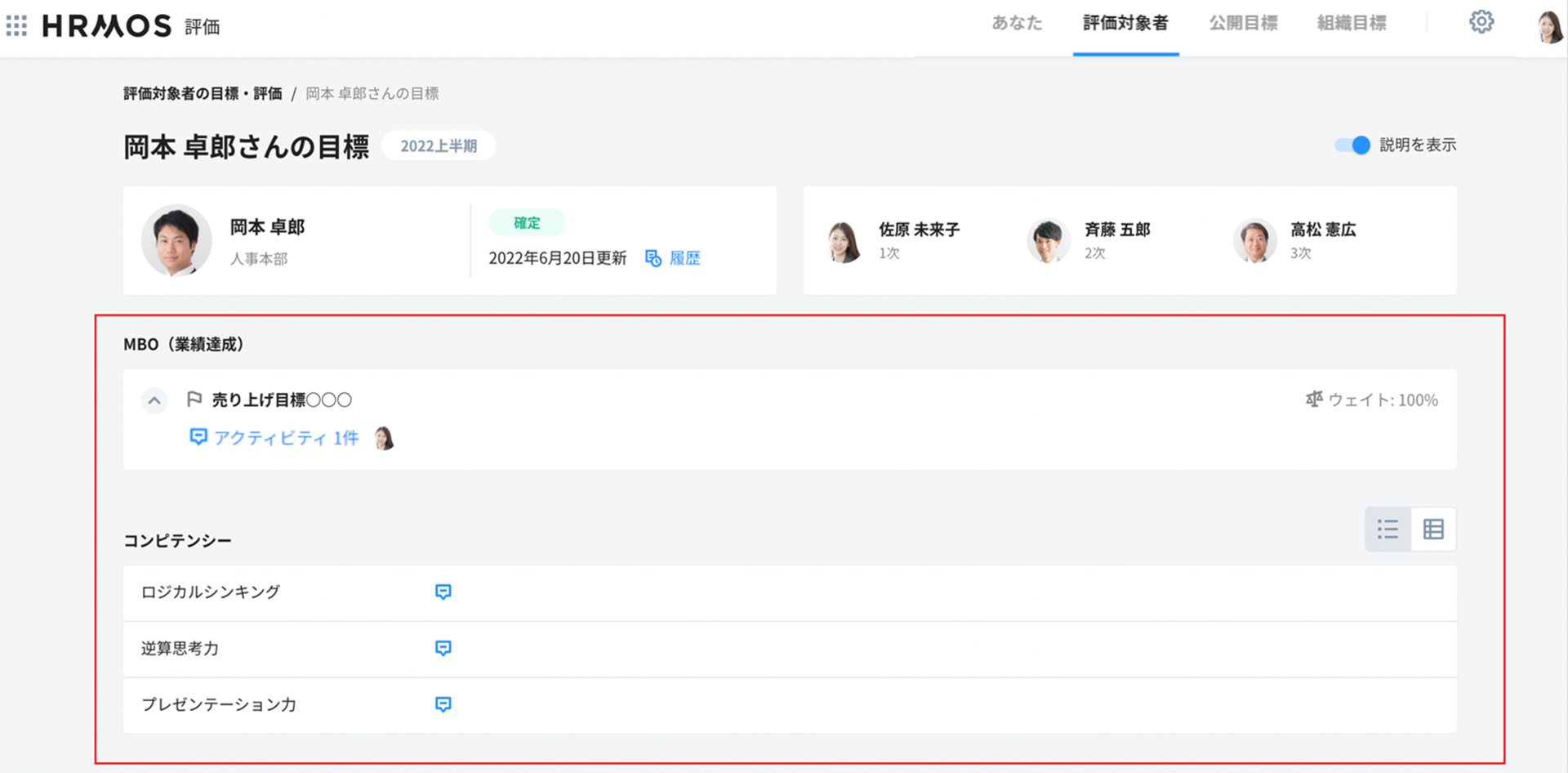Open settings via the gear icon
The image size is (1568, 773).
point(1481,22)
